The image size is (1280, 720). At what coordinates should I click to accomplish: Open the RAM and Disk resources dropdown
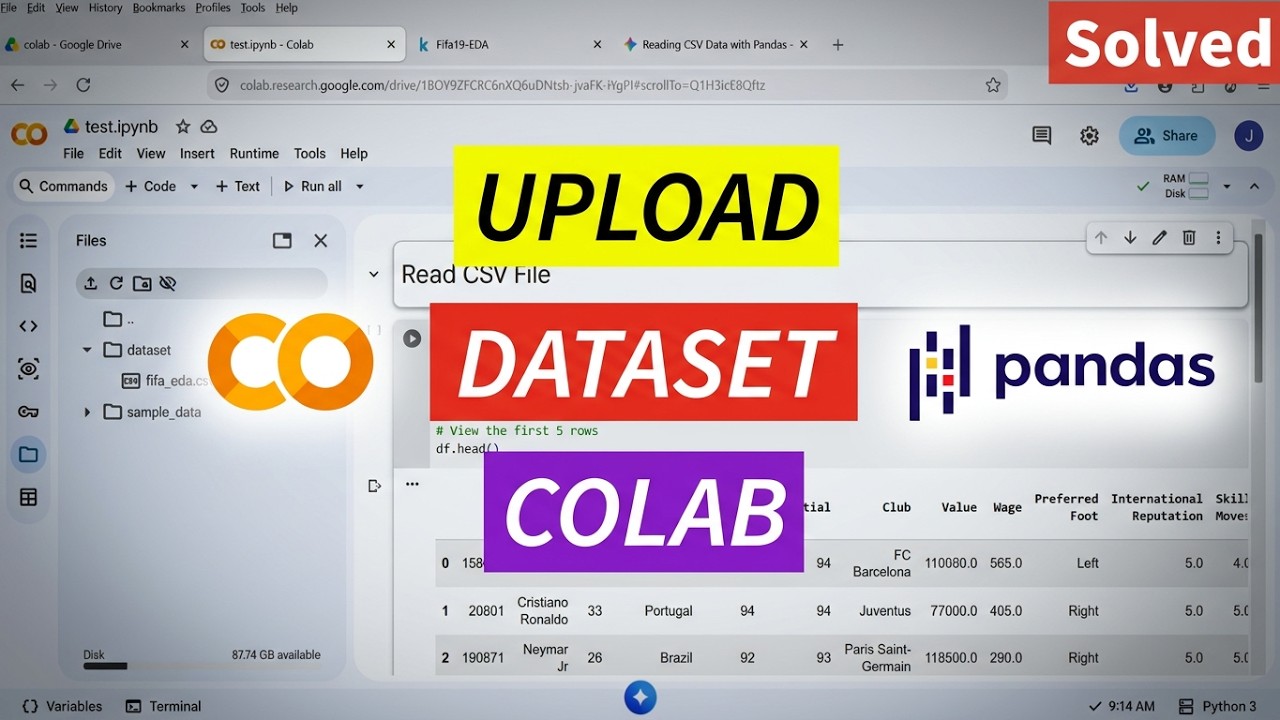point(1226,186)
